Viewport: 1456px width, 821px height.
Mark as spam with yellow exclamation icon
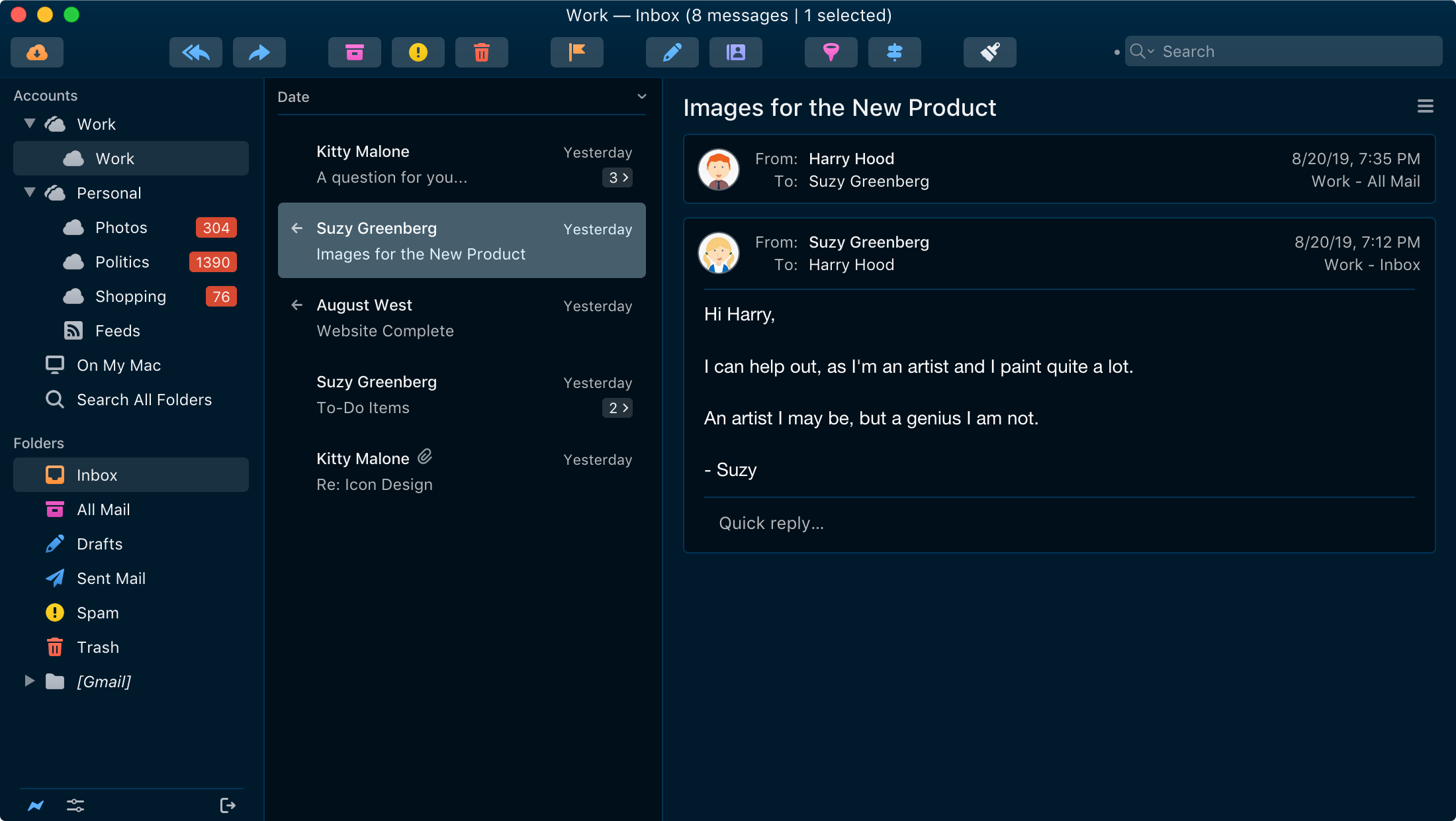tap(418, 52)
